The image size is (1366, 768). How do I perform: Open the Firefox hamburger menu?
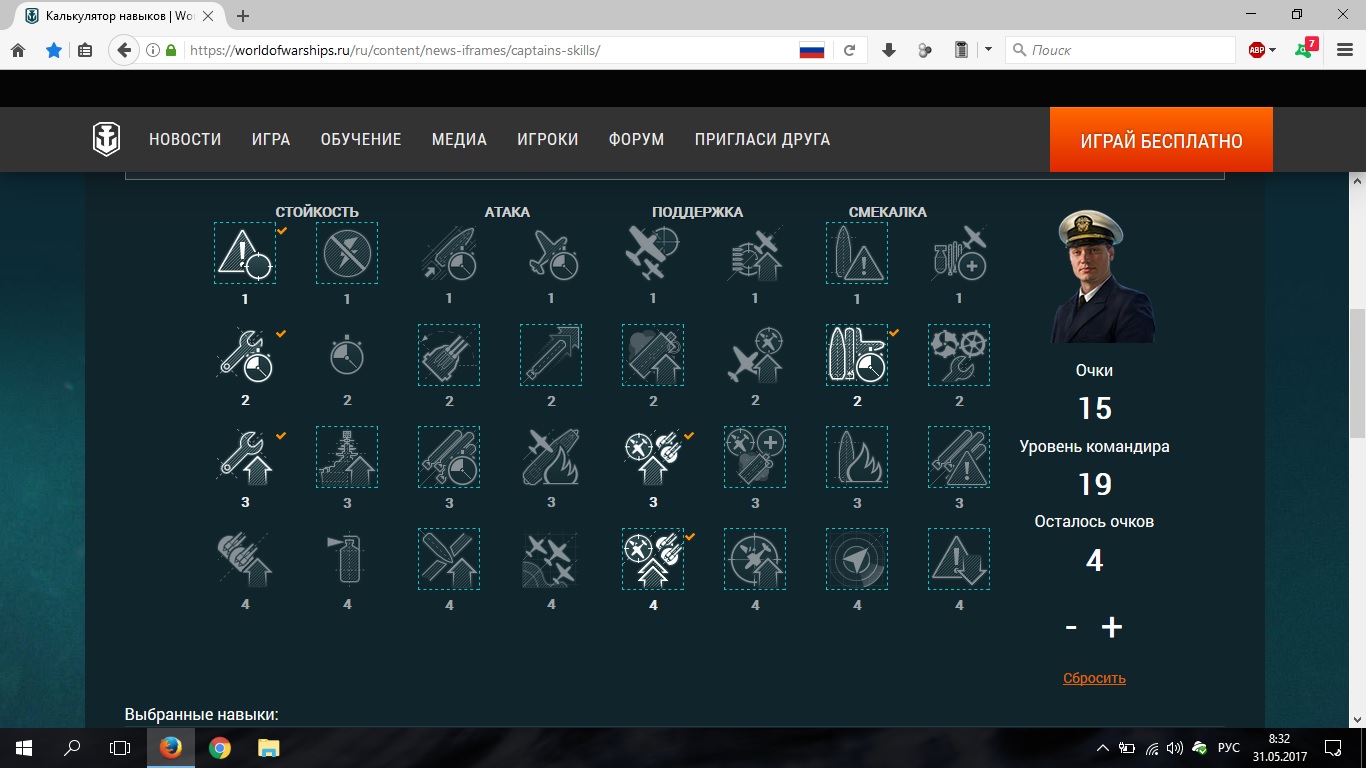(1345, 50)
